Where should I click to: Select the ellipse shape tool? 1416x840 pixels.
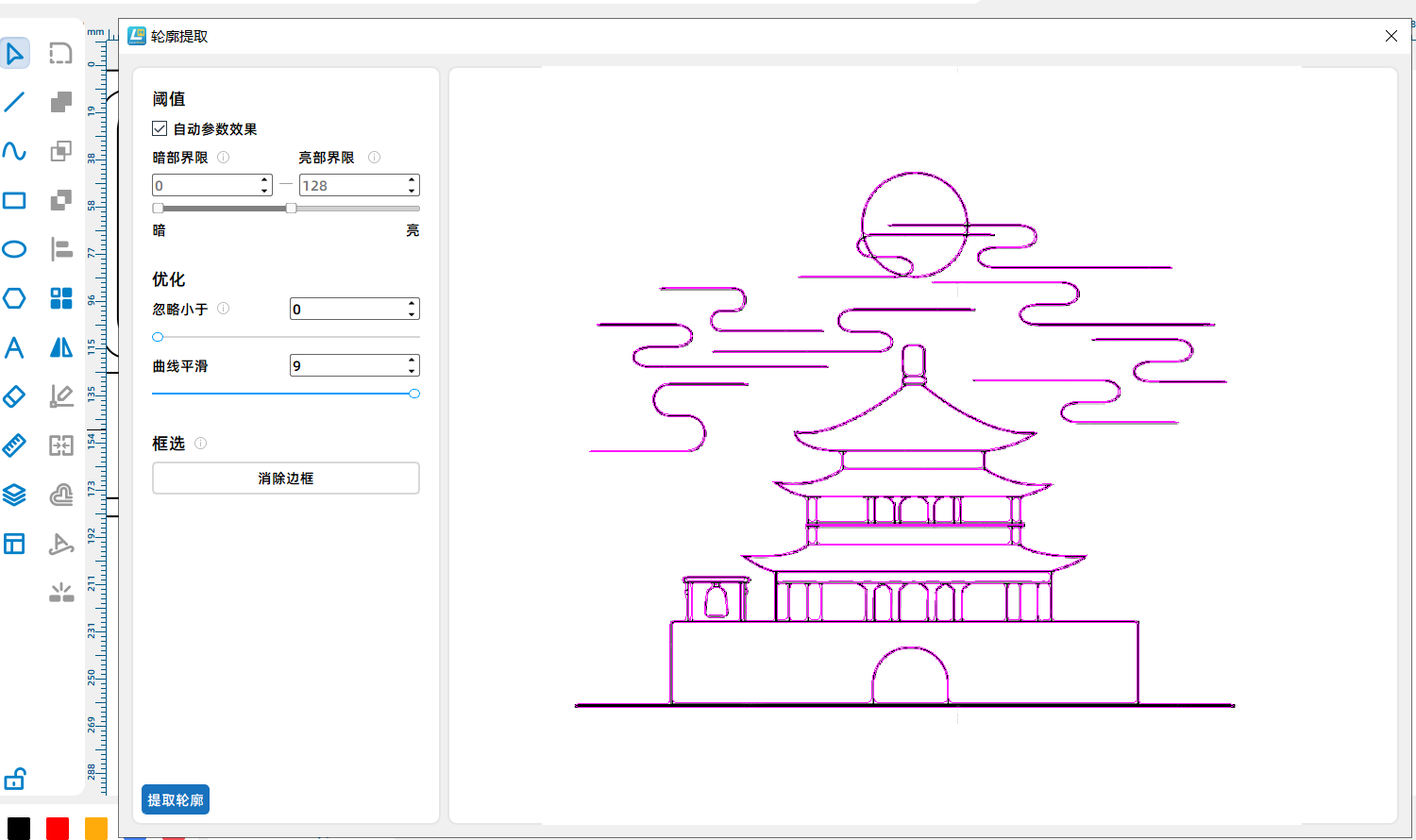(x=15, y=249)
